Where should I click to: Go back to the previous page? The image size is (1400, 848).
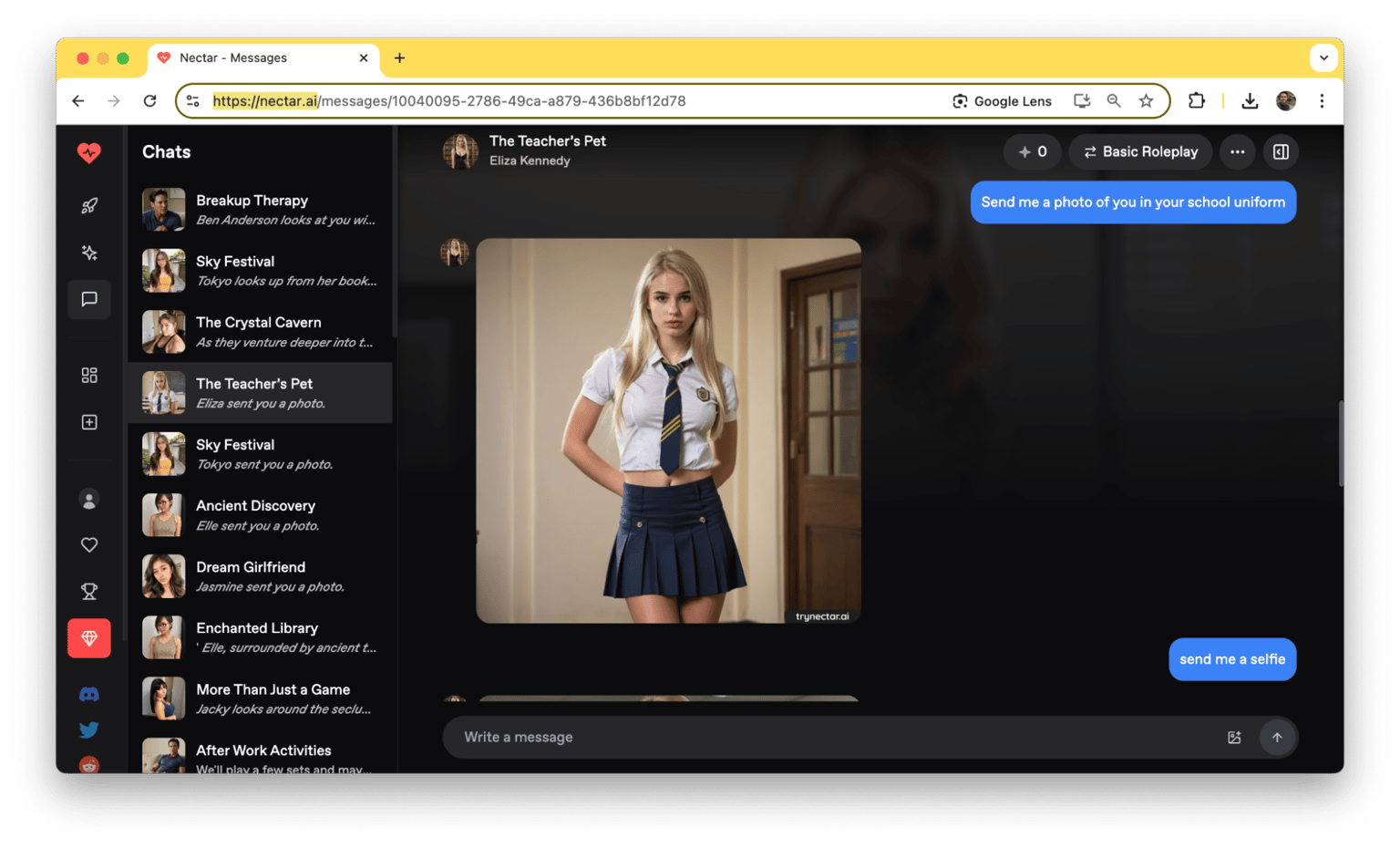pyautogui.click(x=78, y=101)
